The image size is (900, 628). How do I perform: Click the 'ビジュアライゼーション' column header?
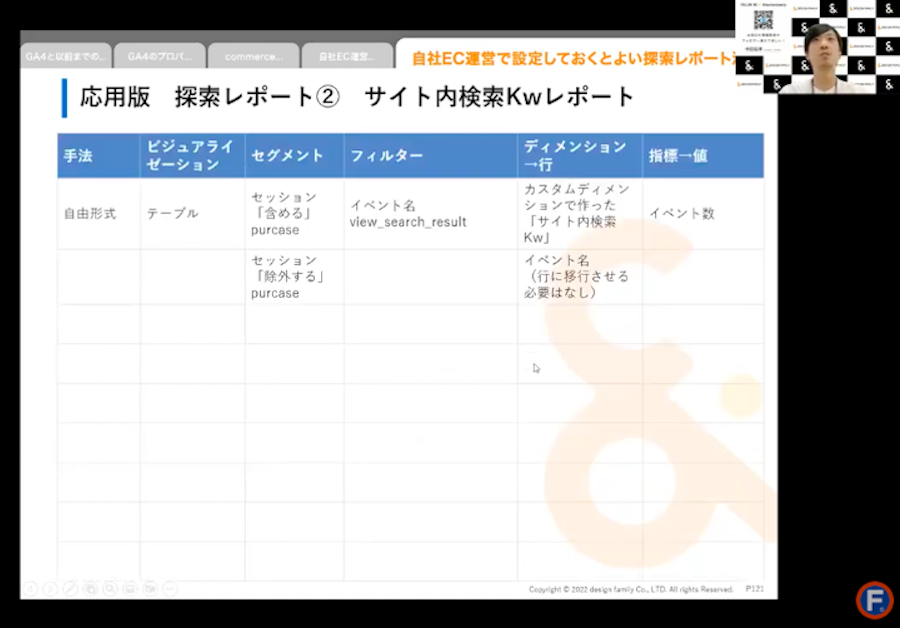(192, 156)
